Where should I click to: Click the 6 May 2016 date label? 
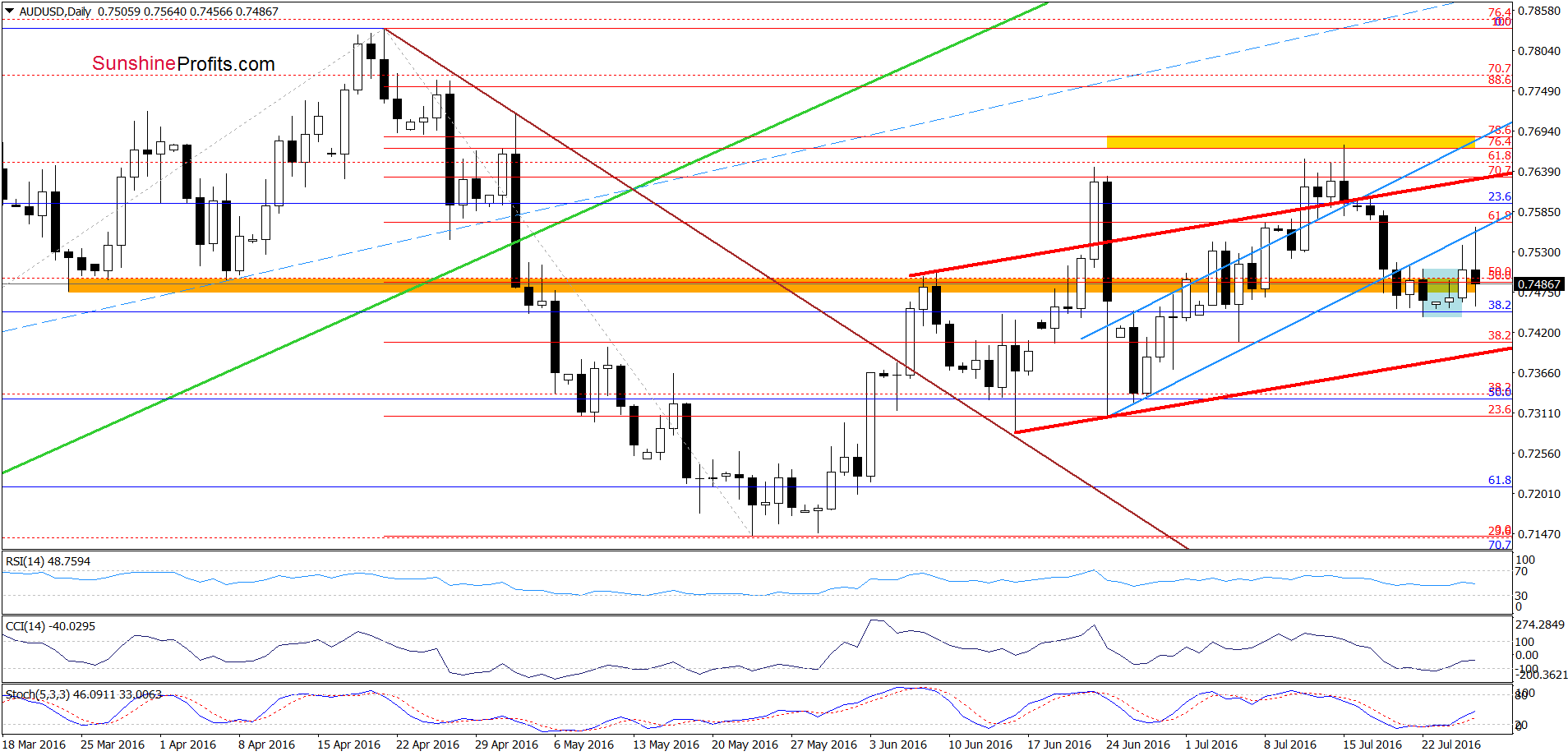pos(584,744)
